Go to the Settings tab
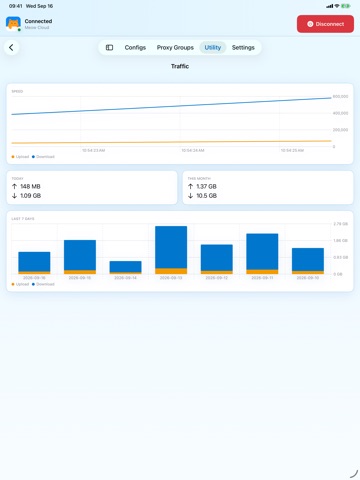The width and height of the screenshot is (360, 480). click(x=243, y=47)
